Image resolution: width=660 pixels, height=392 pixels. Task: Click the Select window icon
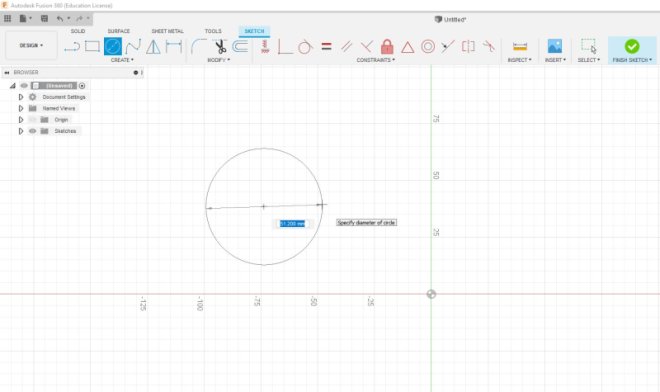588,46
